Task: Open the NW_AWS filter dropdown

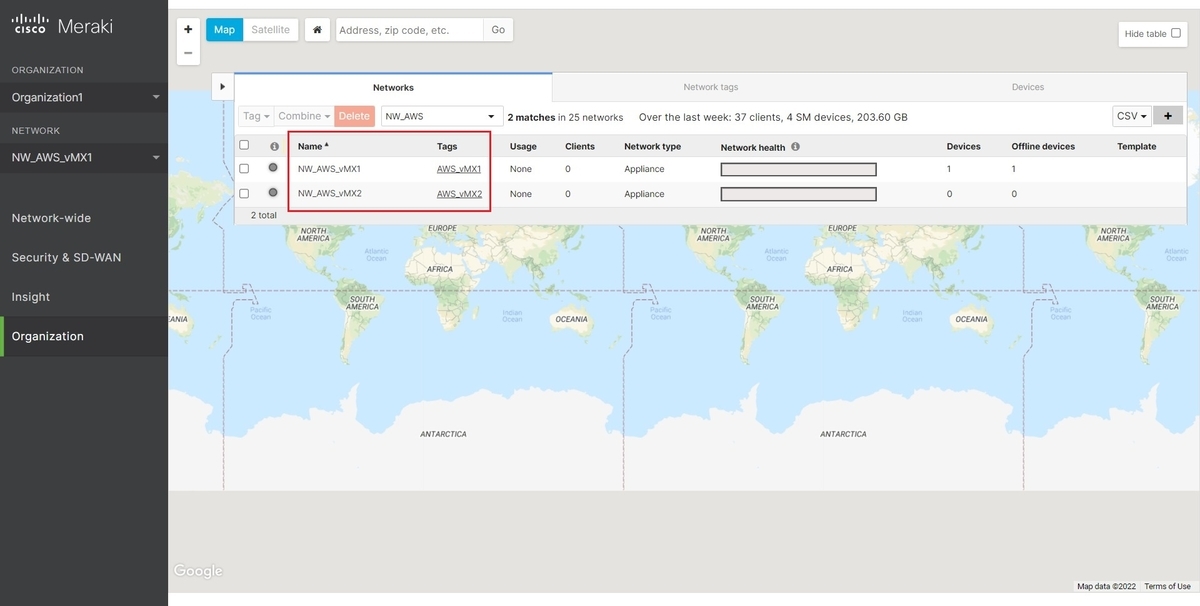Action: [441, 116]
